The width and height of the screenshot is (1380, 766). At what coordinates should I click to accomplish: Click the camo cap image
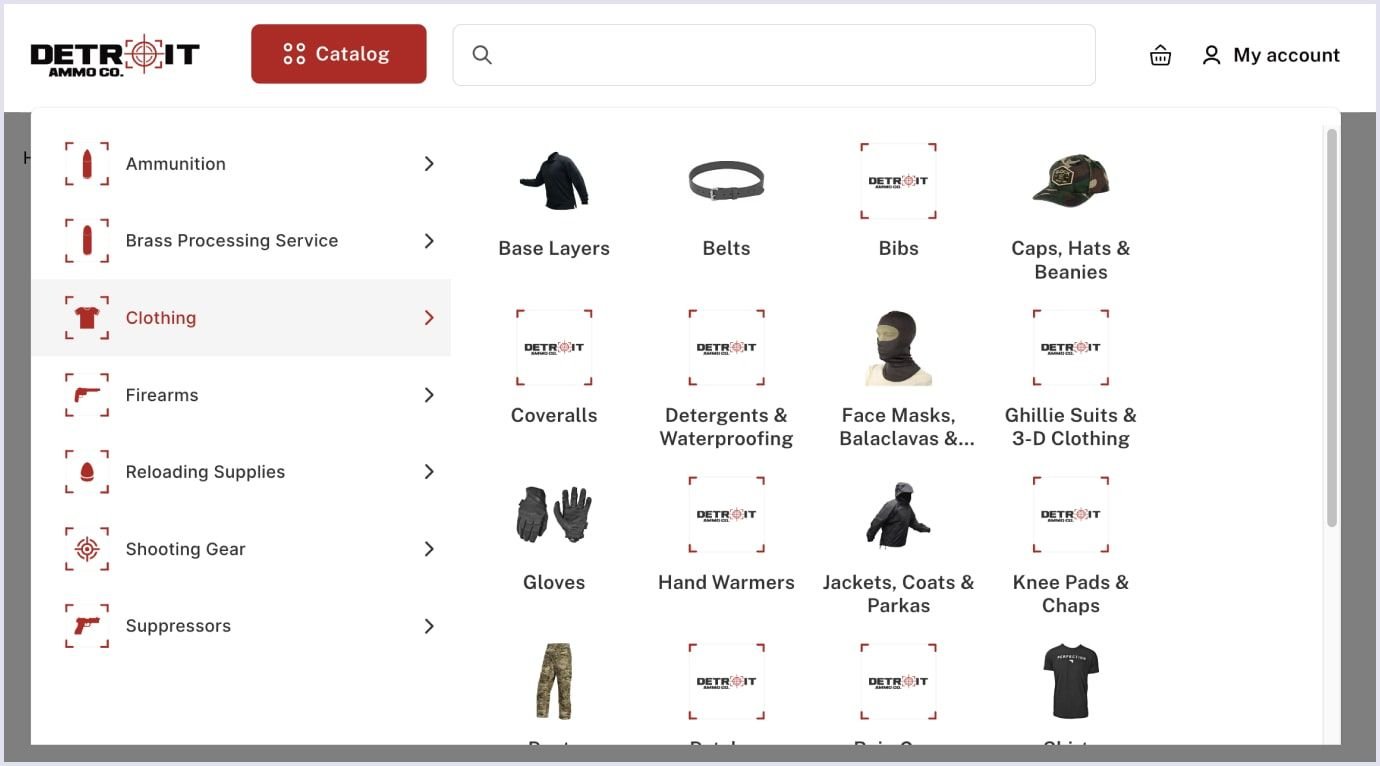click(1070, 181)
